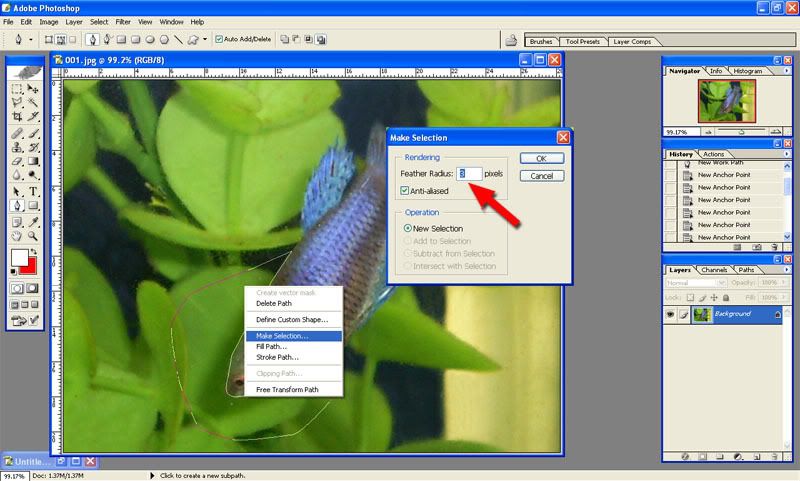Click the red background color swatch
This screenshot has height=481, width=800.
tap(32, 267)
